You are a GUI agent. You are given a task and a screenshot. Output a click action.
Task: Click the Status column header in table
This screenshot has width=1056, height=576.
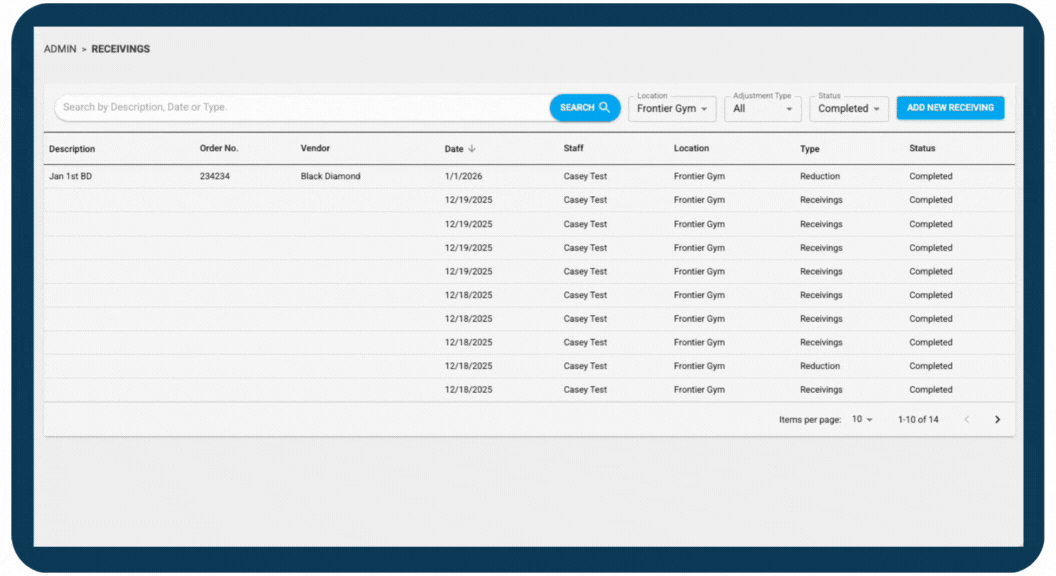[x=922, y=149]
